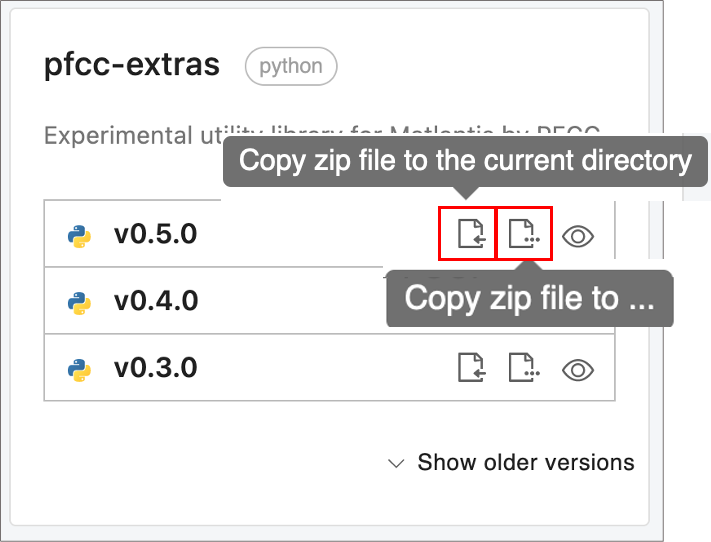
Task: Click the package description text
Action: (130, 135)
